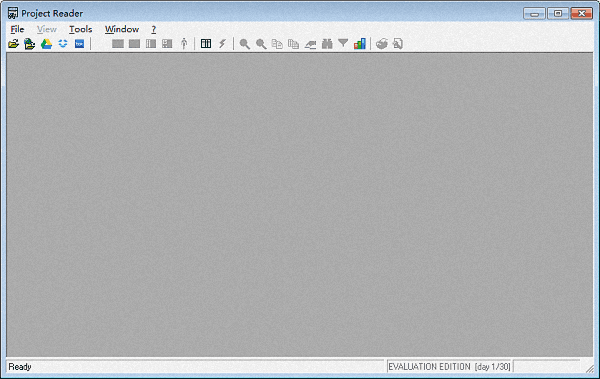Open a file from Google Drive
The width and height of the screenshot is (600, 379).
coord(46,44)
